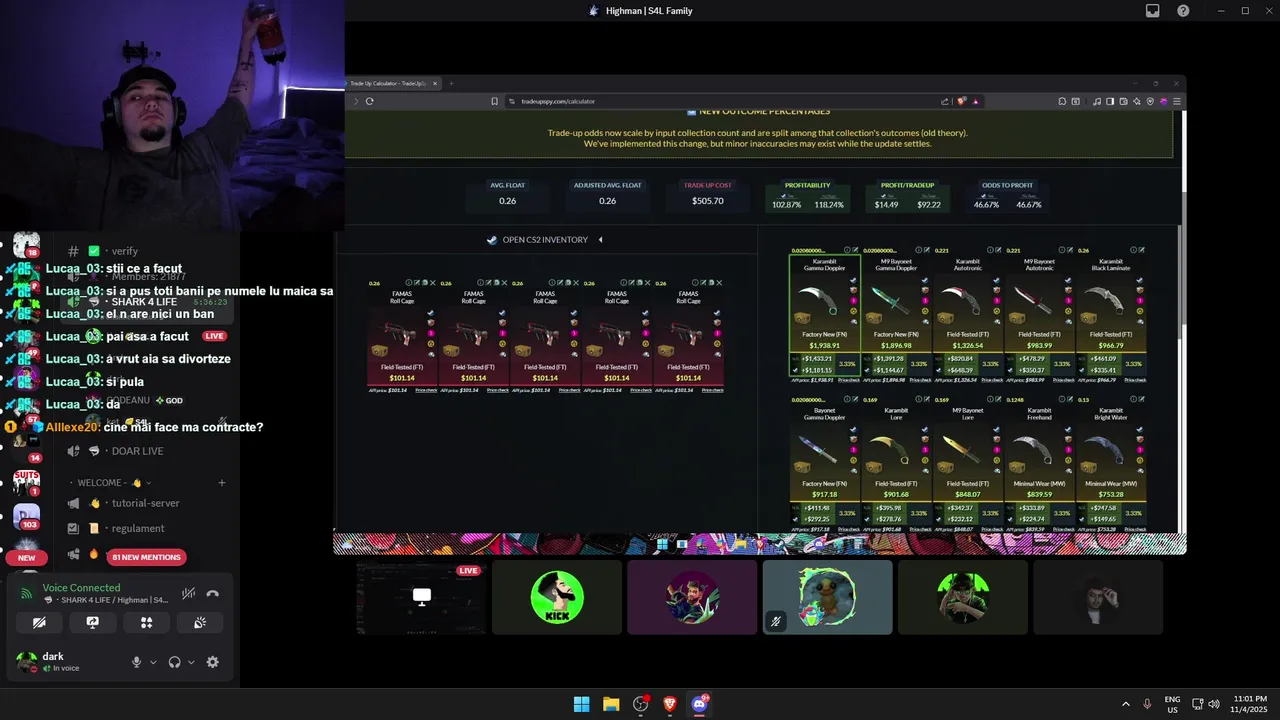Click the bookmark icon beside the URL
This screenshot has height=720, width=1280.
(x=494, y=101)
